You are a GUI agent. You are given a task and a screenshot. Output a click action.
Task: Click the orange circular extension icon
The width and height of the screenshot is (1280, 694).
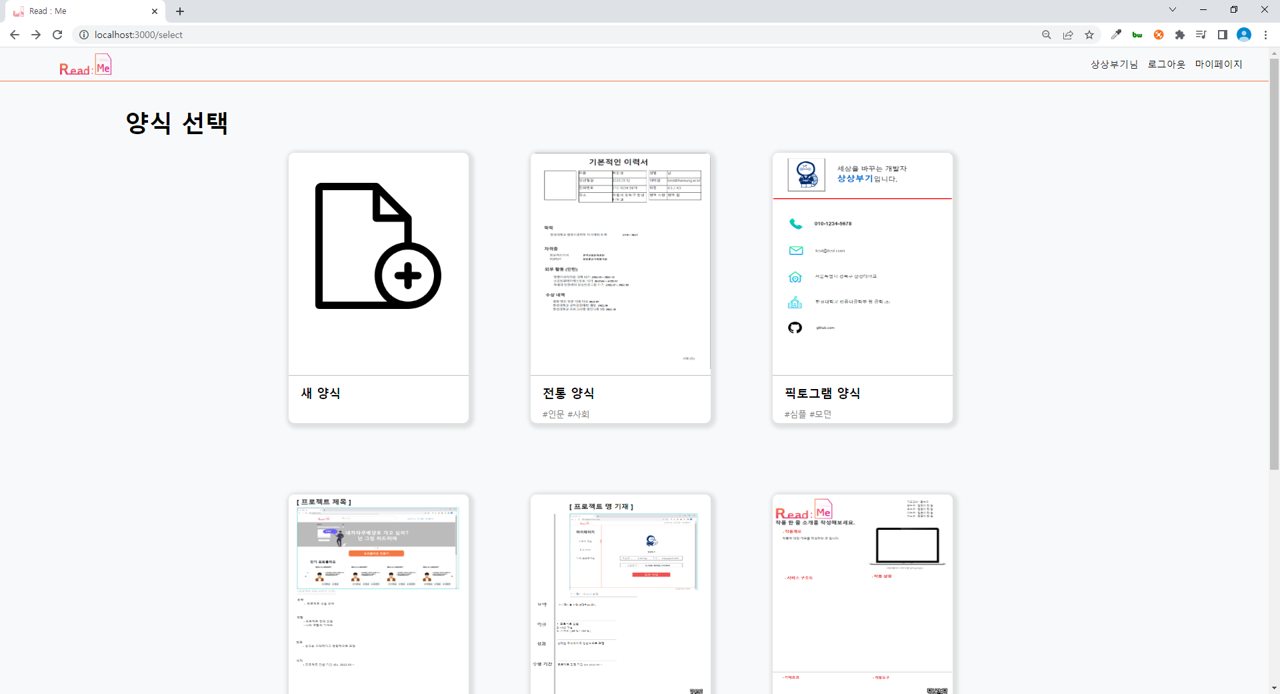click(x=1158, y=35)
